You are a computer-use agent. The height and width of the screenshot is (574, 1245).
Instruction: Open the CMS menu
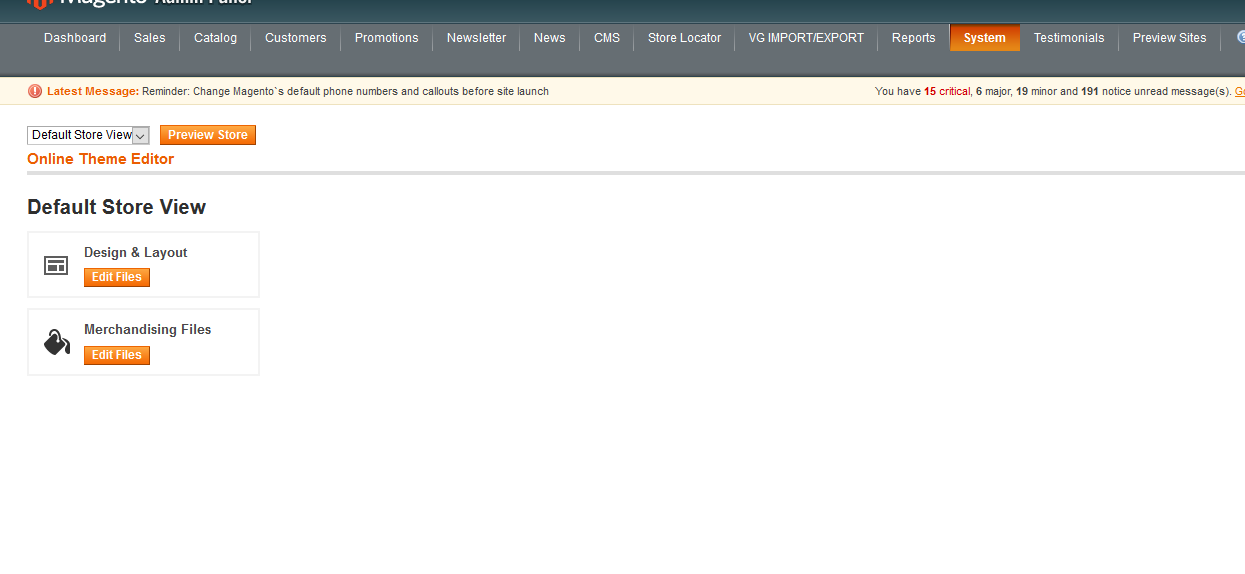pos(607,38)
